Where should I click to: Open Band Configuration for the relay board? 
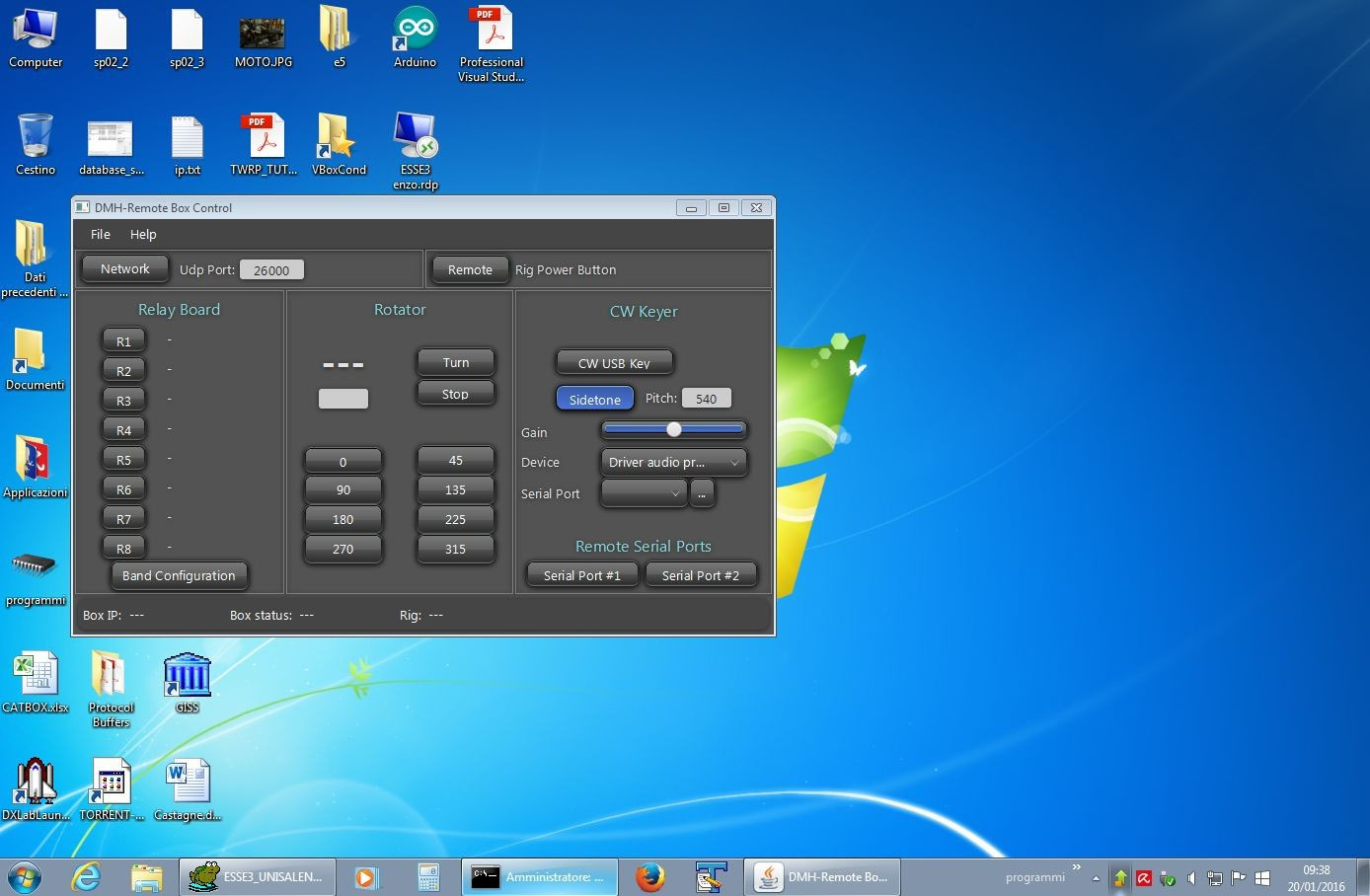tap(179, 575)
